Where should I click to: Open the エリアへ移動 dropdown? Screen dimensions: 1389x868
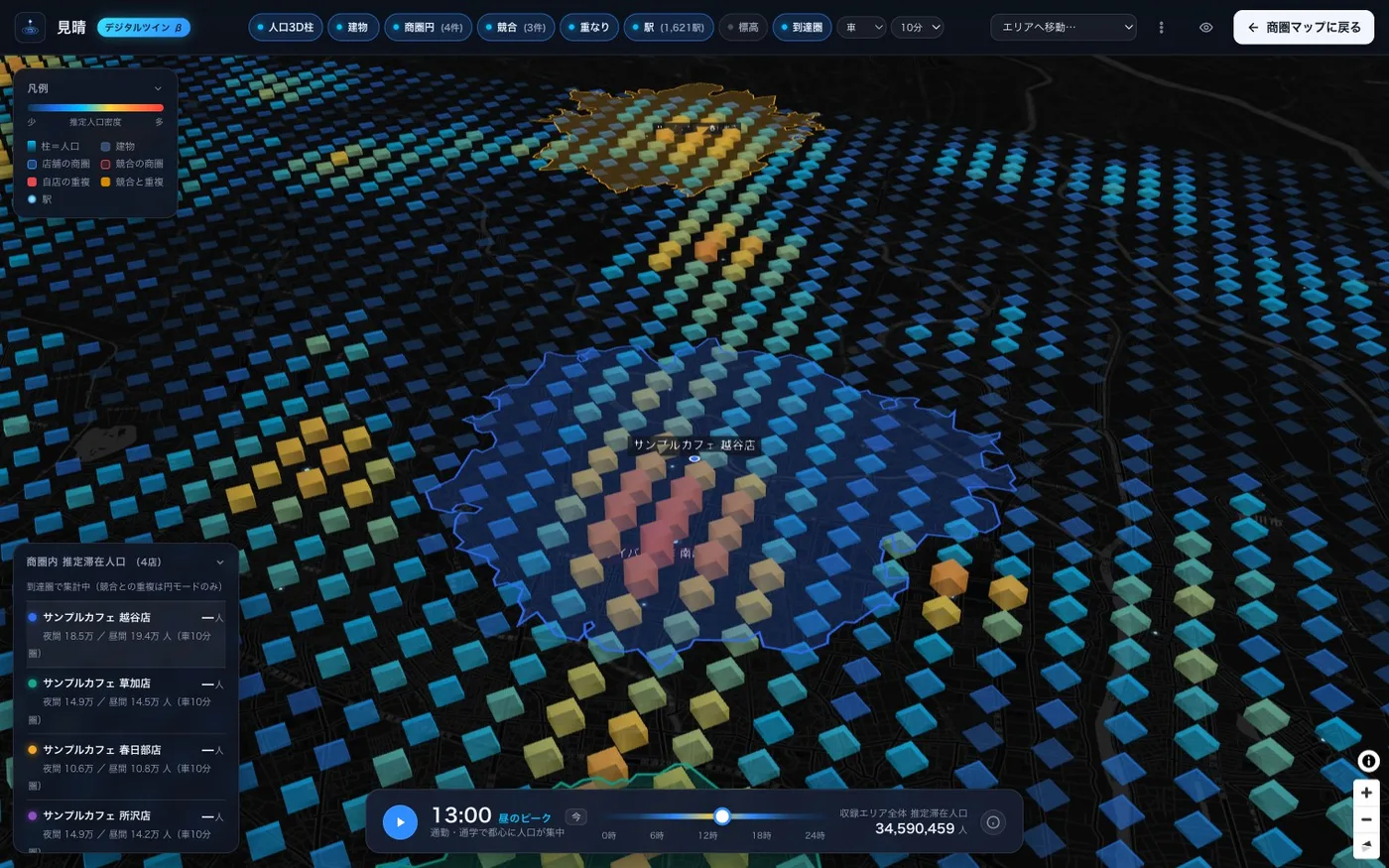coord(1064,28)
